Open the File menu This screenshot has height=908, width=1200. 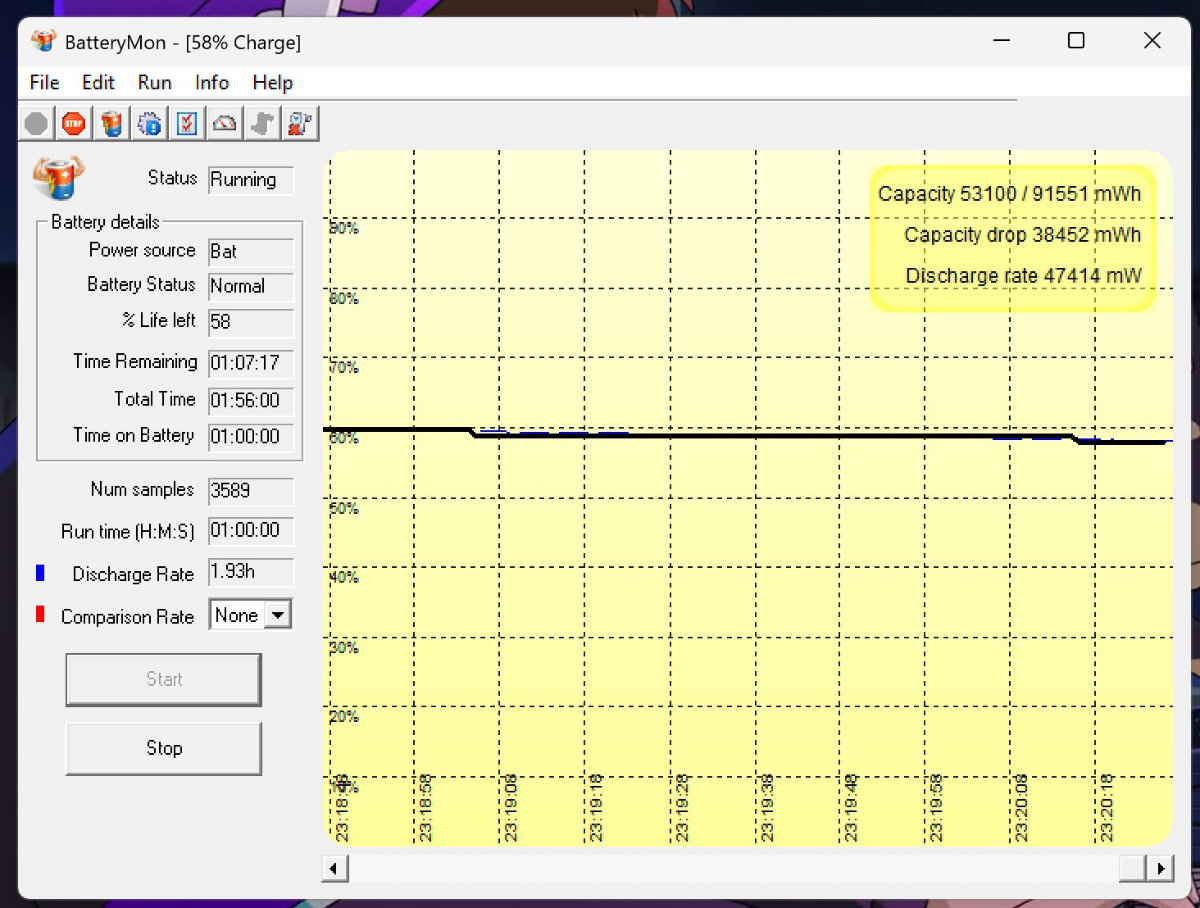click(45, 83)
